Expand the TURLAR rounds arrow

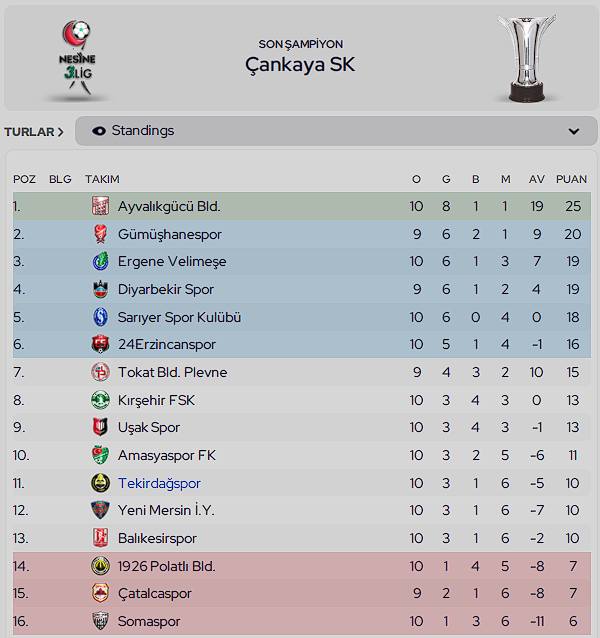pyautogui.click(x=34, y=132)
